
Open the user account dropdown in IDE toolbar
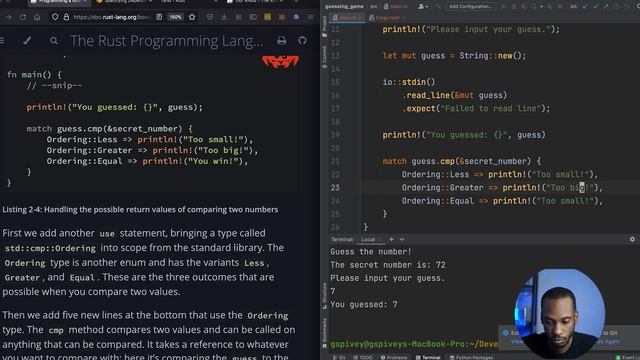pos(422,7)
